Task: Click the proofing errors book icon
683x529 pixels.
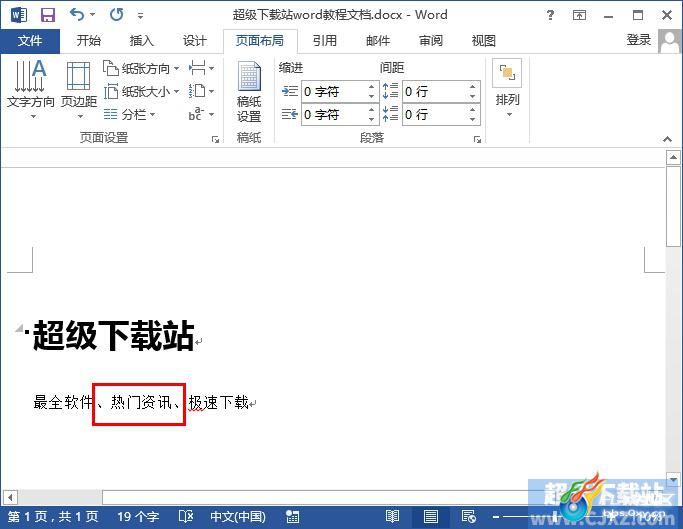Action: coord(186,517)
